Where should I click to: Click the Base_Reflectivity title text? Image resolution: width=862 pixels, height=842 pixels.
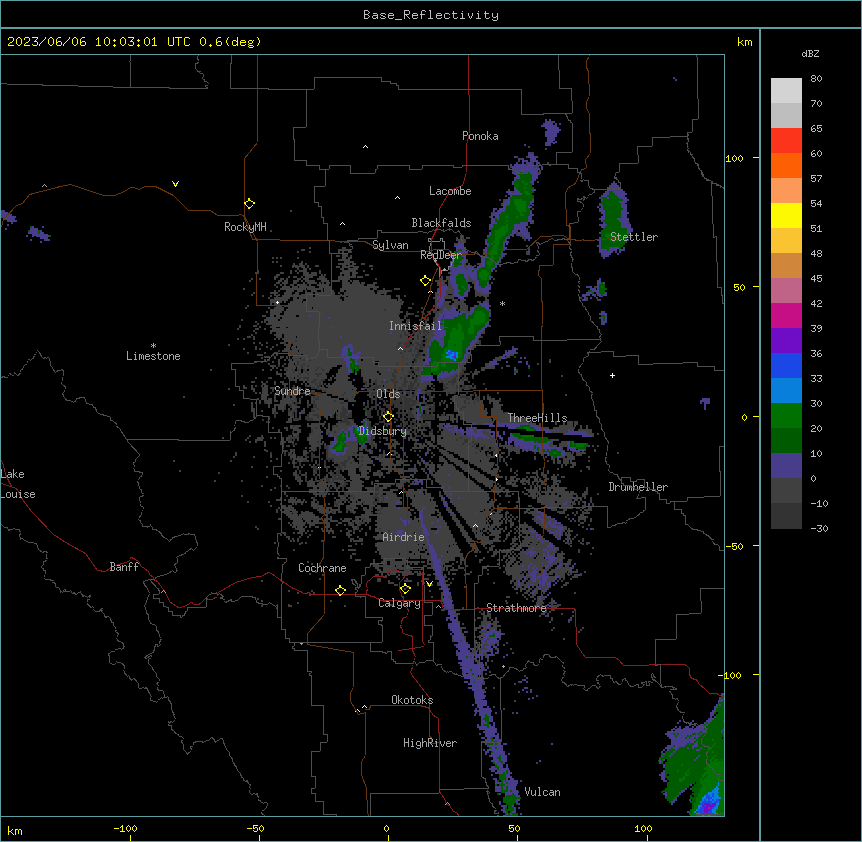(x=431, y=15)
